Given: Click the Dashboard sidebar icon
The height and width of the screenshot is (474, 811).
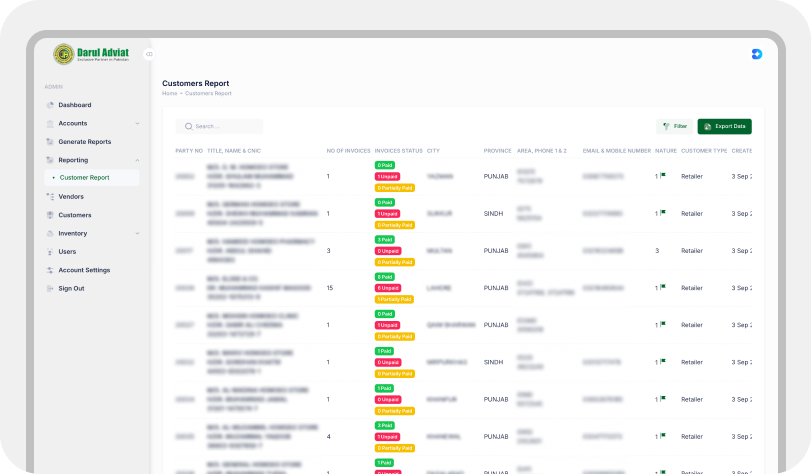Looking at the screenshot, I should coord(50,105).
